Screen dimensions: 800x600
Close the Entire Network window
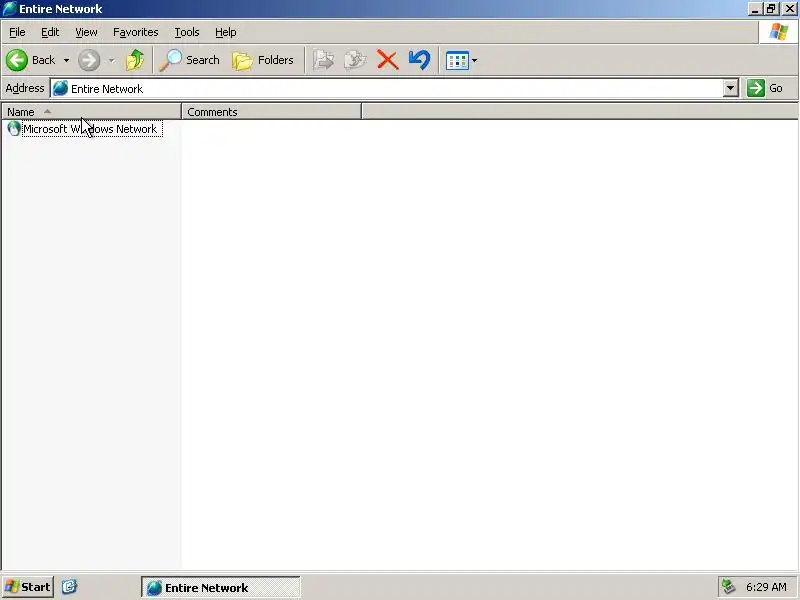pos(789,9)
